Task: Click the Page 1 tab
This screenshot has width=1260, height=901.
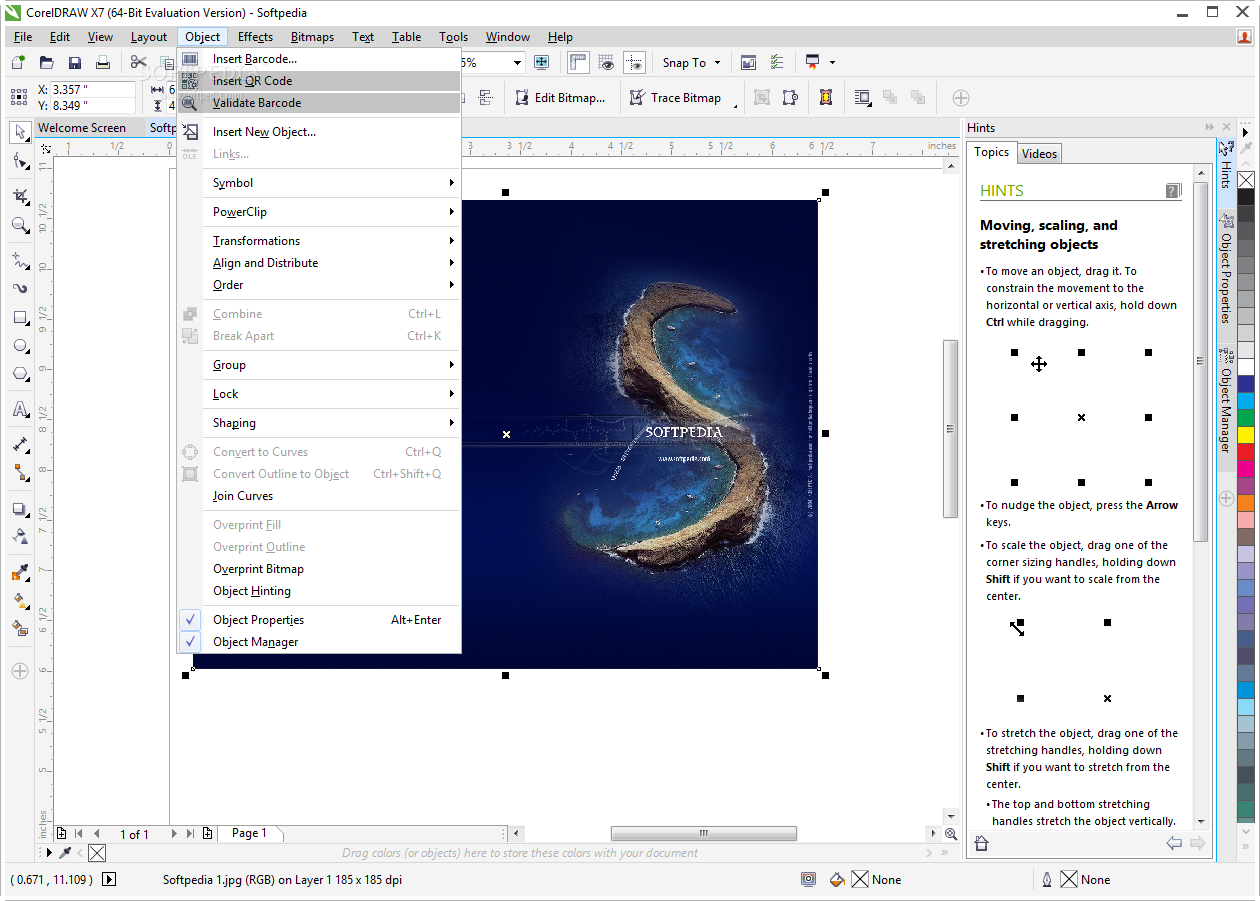Action: click(x=249, y=833)
